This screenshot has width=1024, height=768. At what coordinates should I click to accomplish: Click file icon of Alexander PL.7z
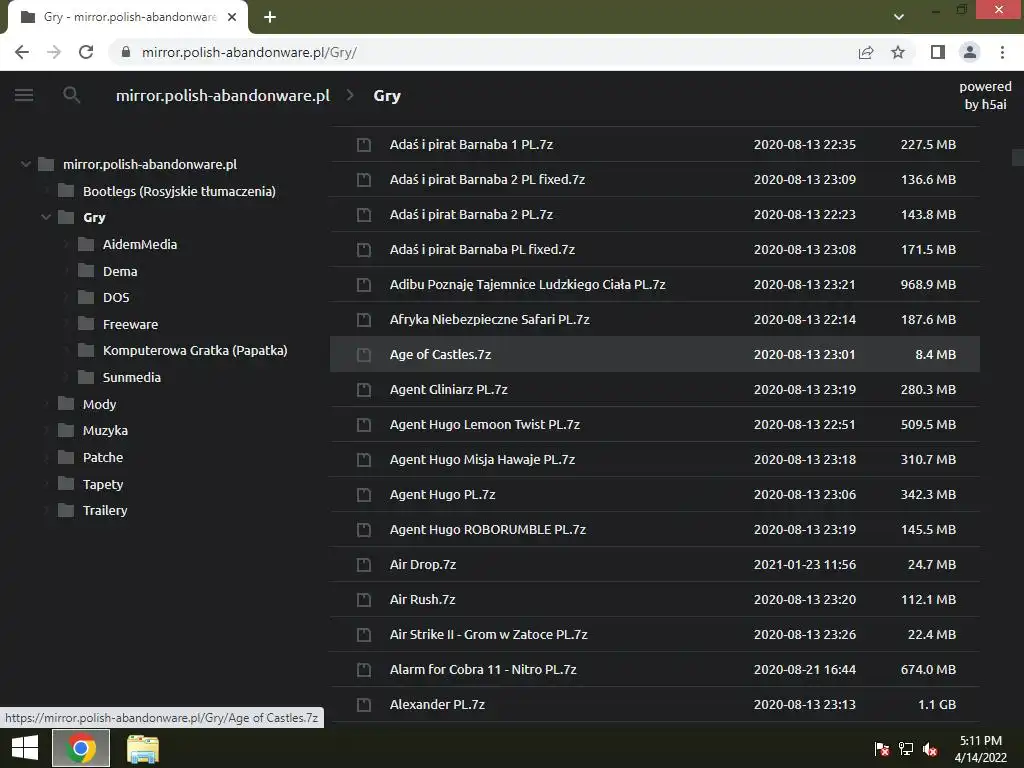pyautogui.click(x=364, y=705)
